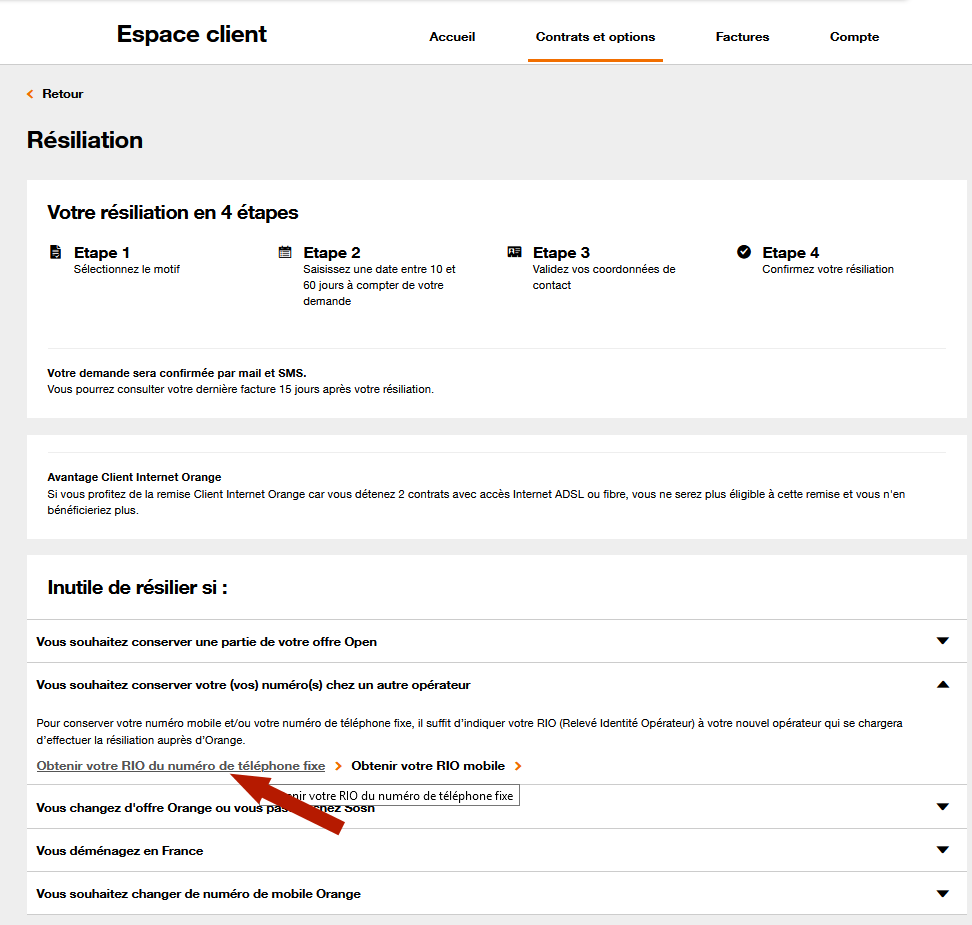Click 'Votre demande sera confirmée par mail et SMS.'
972x925 pixels.
click(x=177, y=373)
